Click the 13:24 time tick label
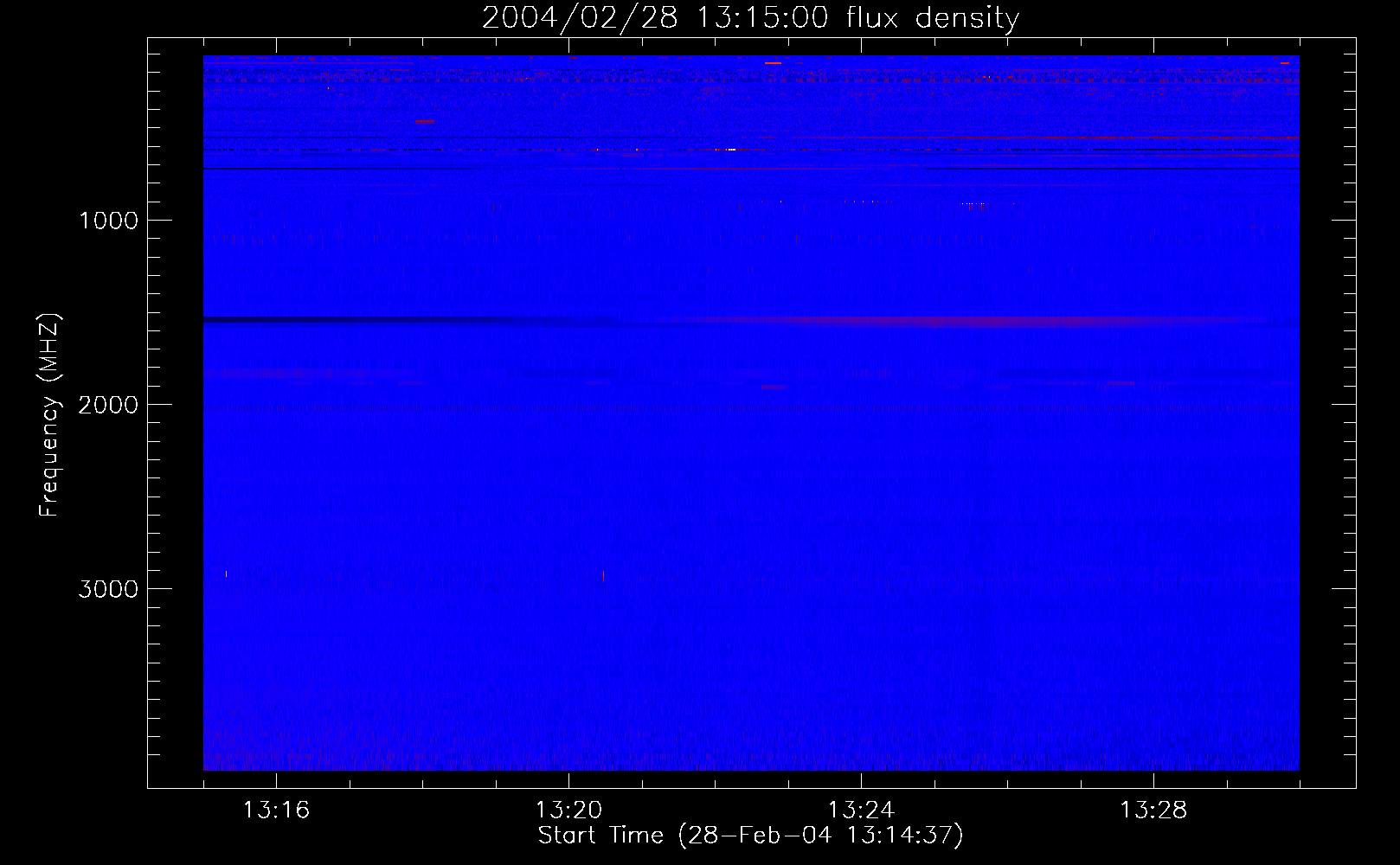Screen dimensions: 1400x865 [x=861, y=811]
